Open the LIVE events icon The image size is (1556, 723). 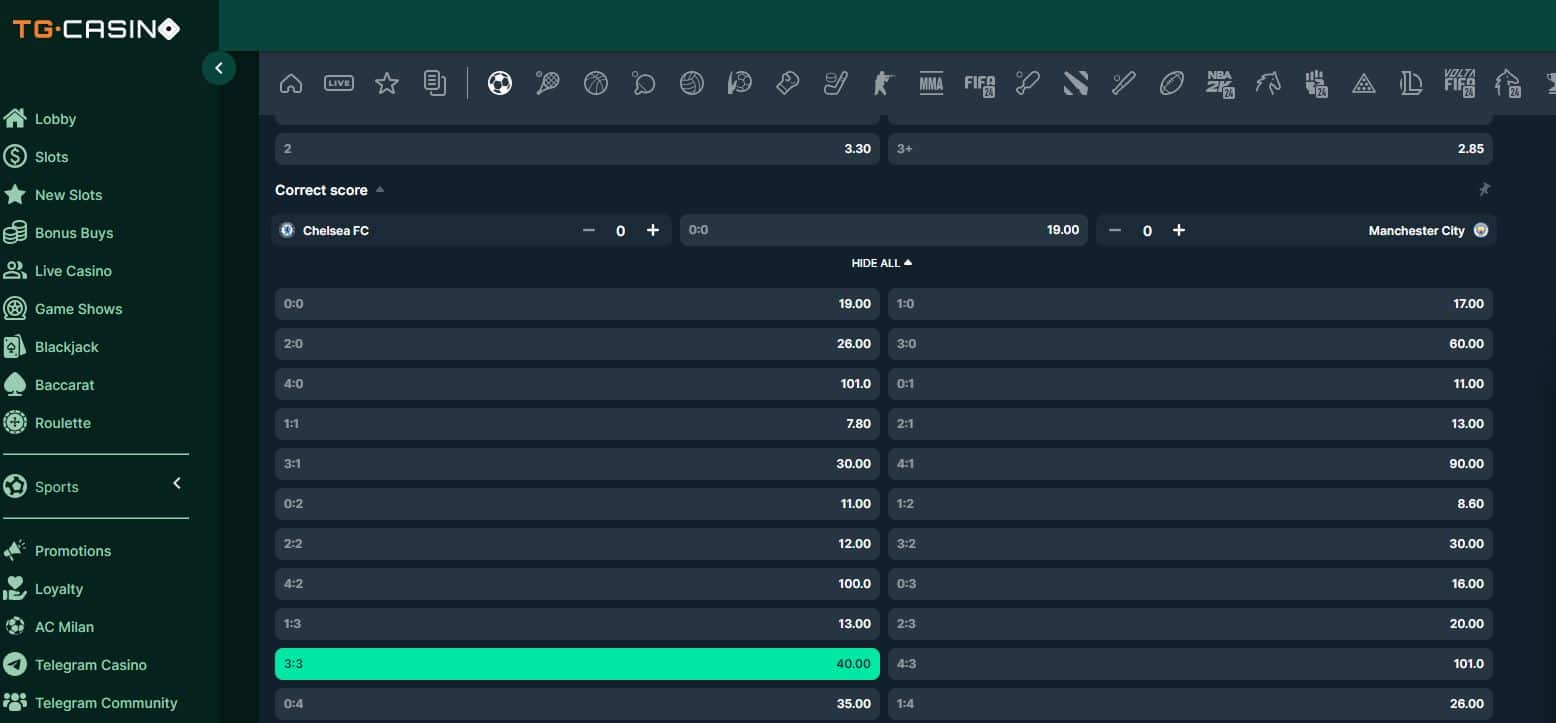click(x=339, y=83)
